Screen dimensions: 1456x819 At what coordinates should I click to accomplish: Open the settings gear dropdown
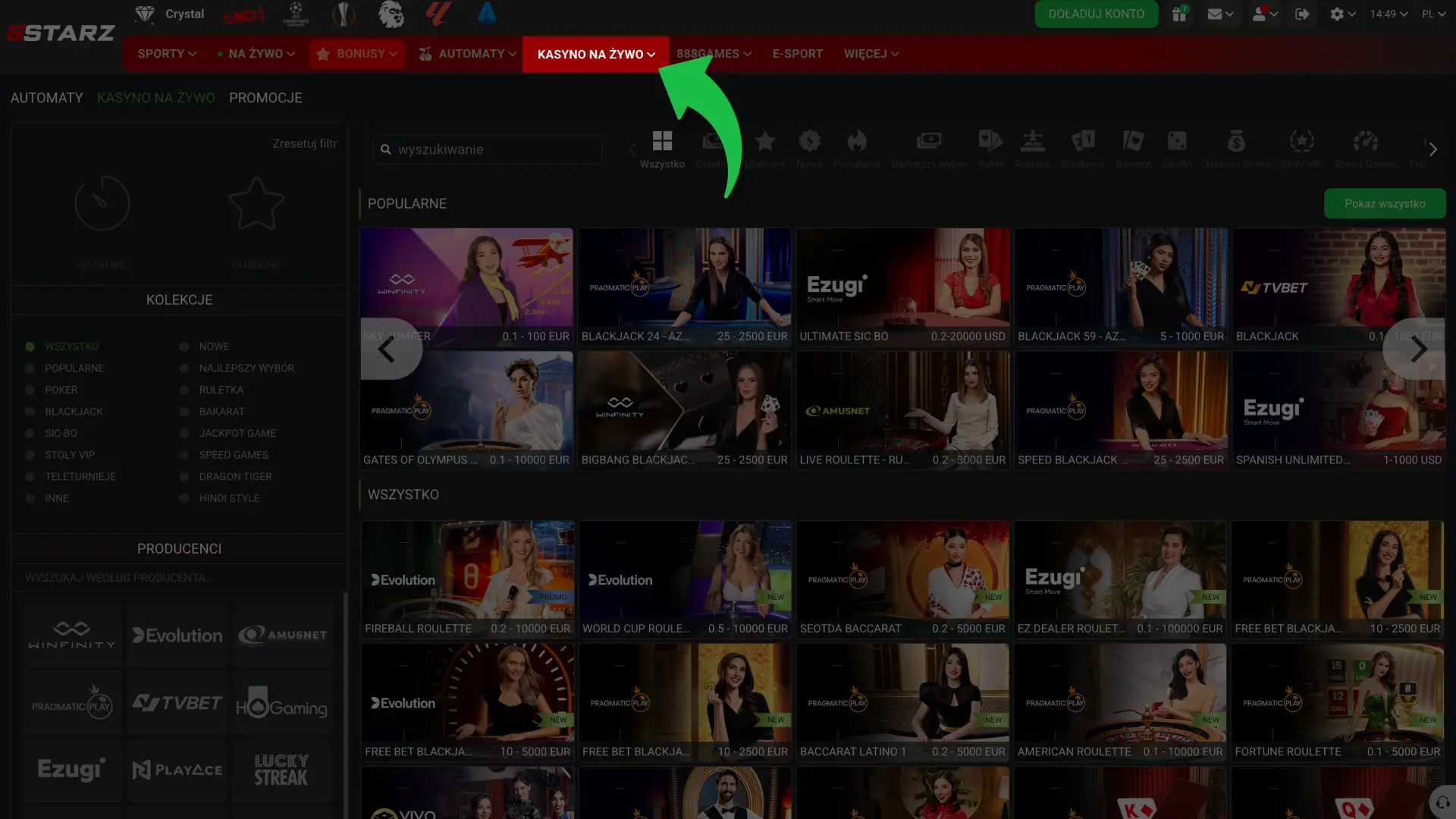1342,14
